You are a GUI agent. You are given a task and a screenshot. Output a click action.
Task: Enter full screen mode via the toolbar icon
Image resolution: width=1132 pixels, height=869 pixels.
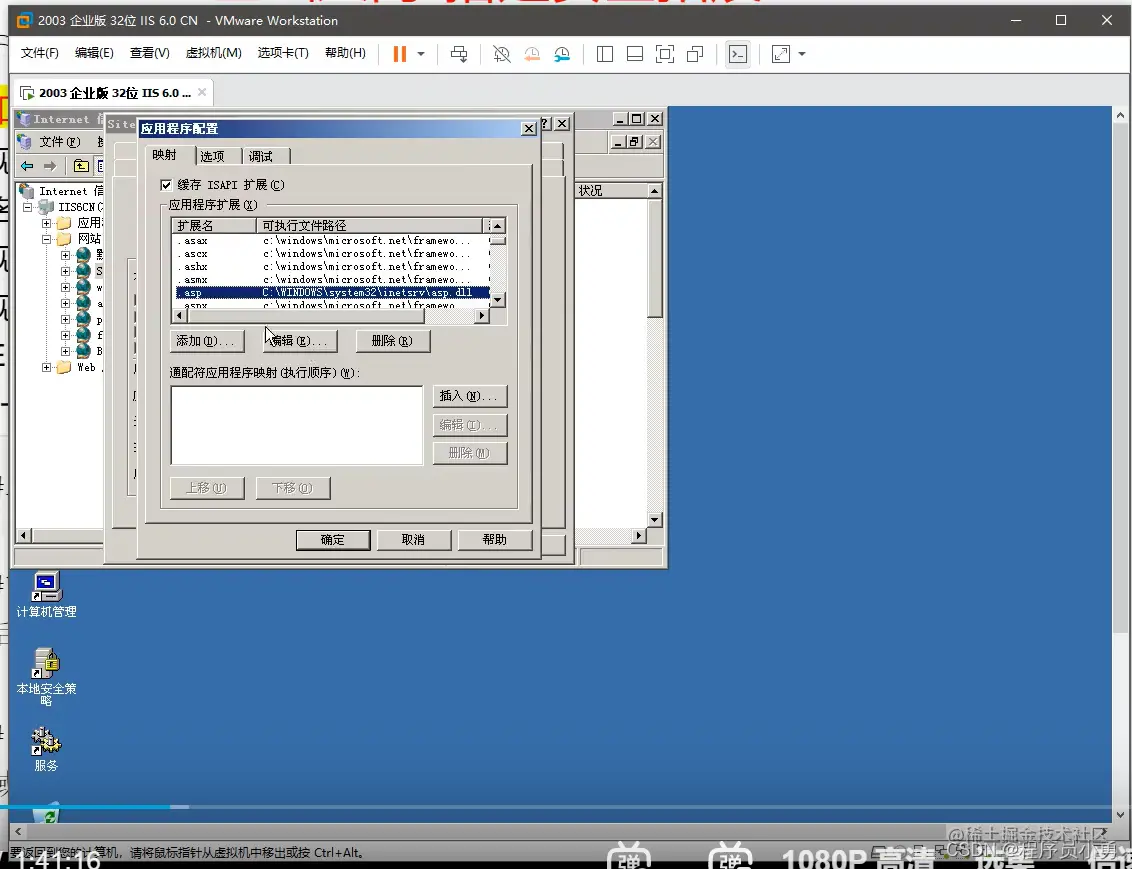(665, 54)
